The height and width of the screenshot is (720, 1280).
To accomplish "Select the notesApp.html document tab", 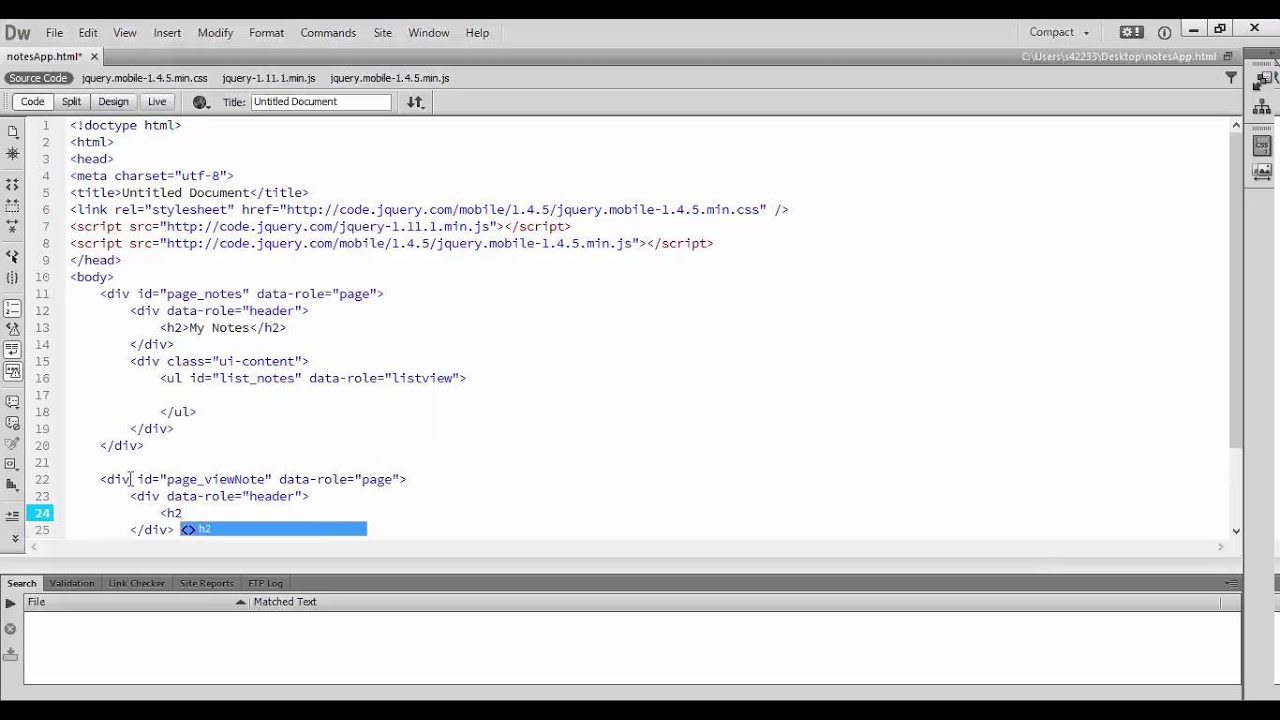I will coord(43,57).
